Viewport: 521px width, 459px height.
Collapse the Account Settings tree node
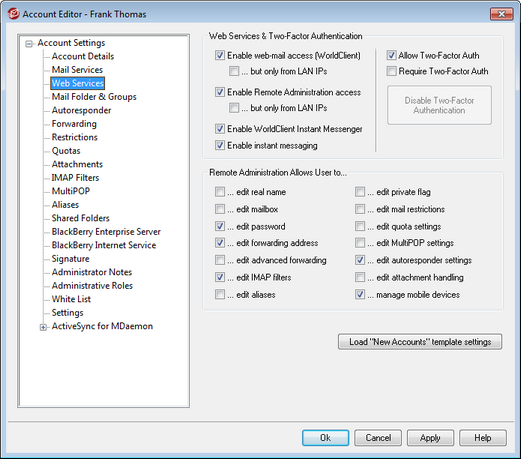tap(29, 44)
